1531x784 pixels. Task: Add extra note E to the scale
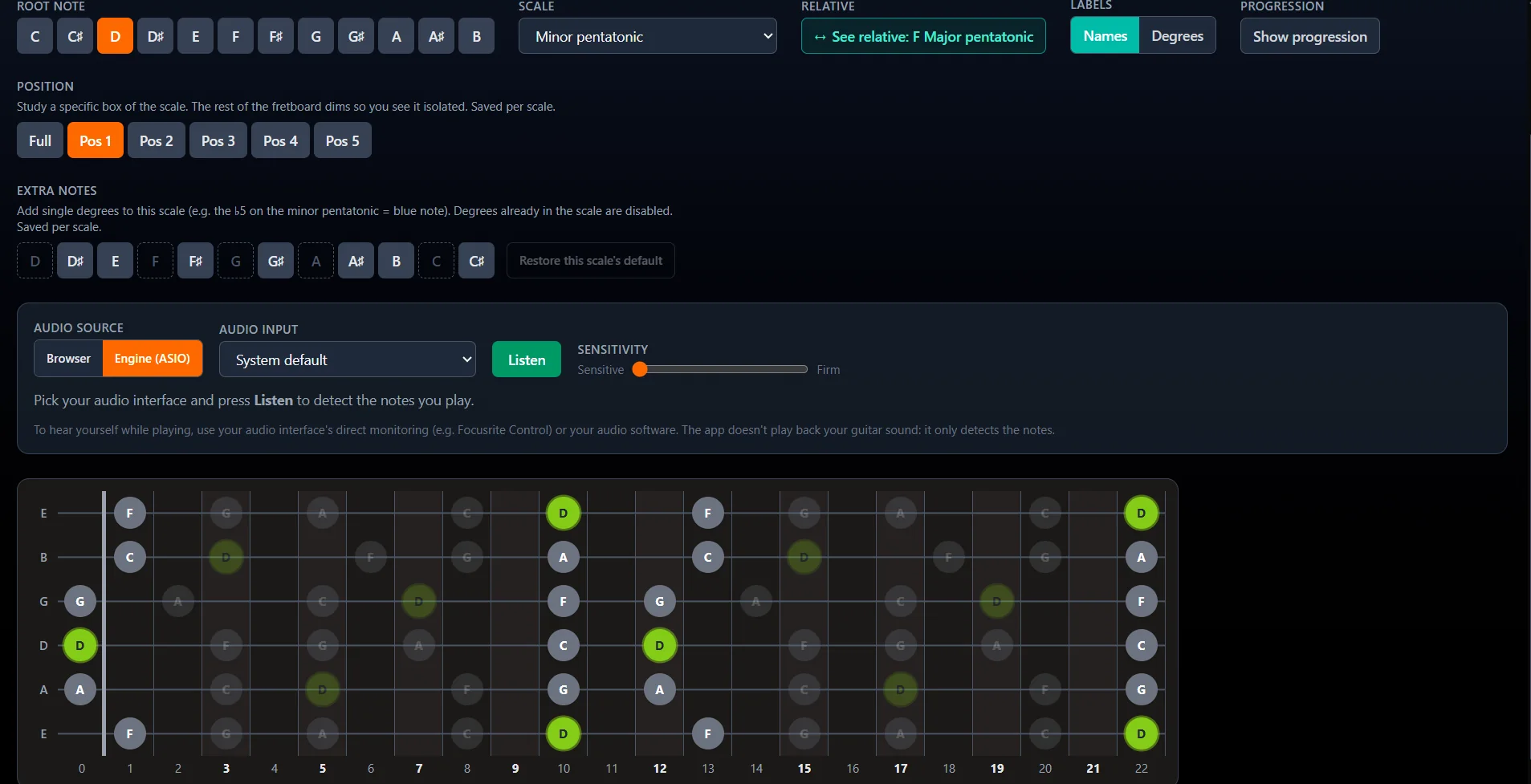coord(115,261)
